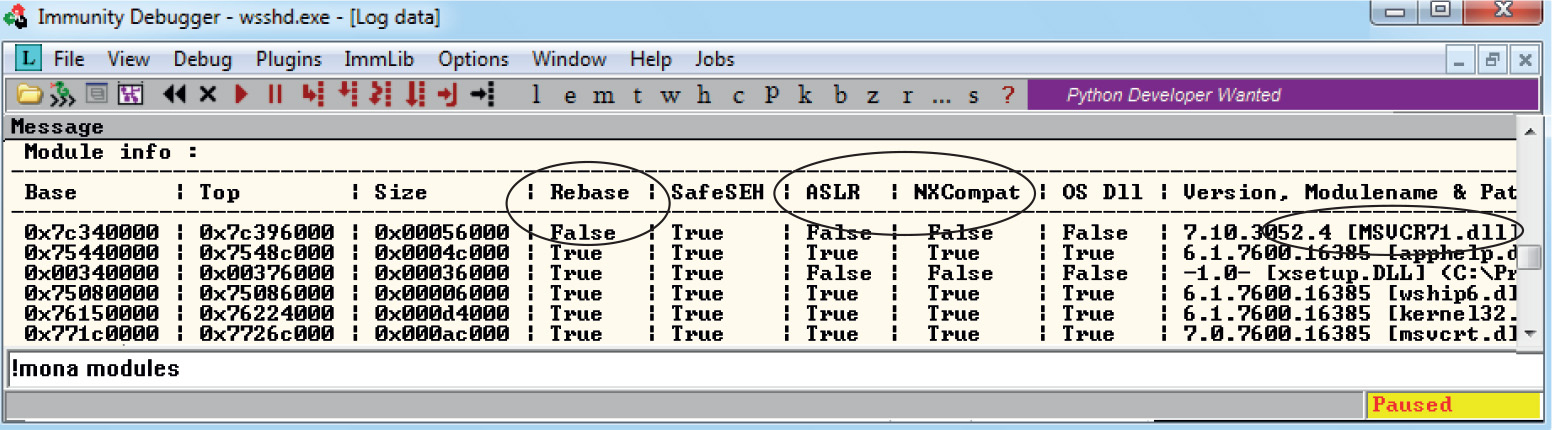1552x430 pixels.
Task: Click the z toolbar button
Action: point(873,96)
